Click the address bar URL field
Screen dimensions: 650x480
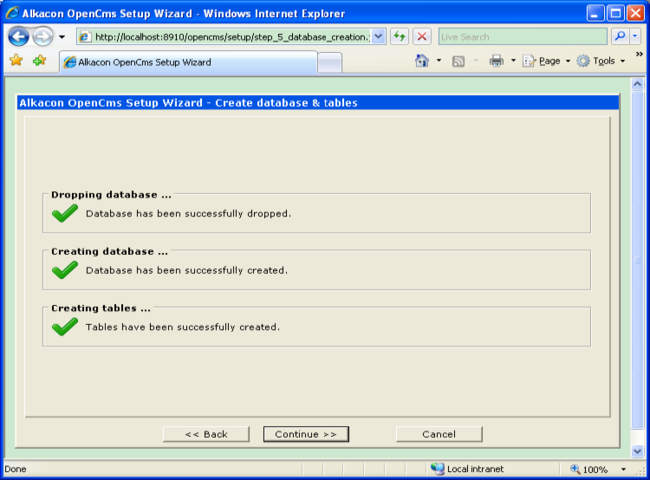click(224, 37)
